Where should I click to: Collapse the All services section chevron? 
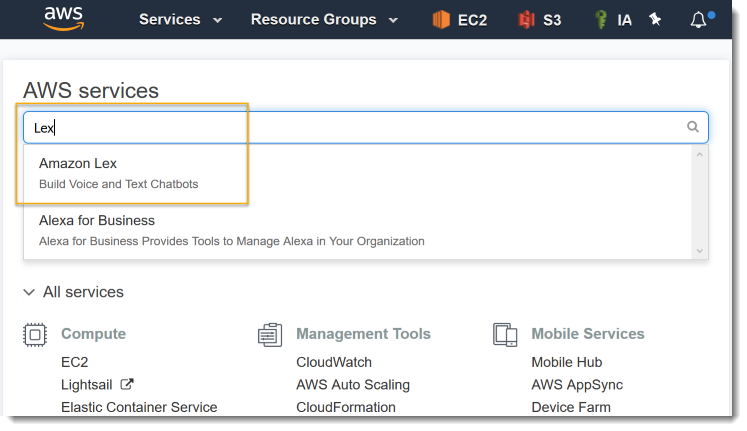[x=29, y=292]
